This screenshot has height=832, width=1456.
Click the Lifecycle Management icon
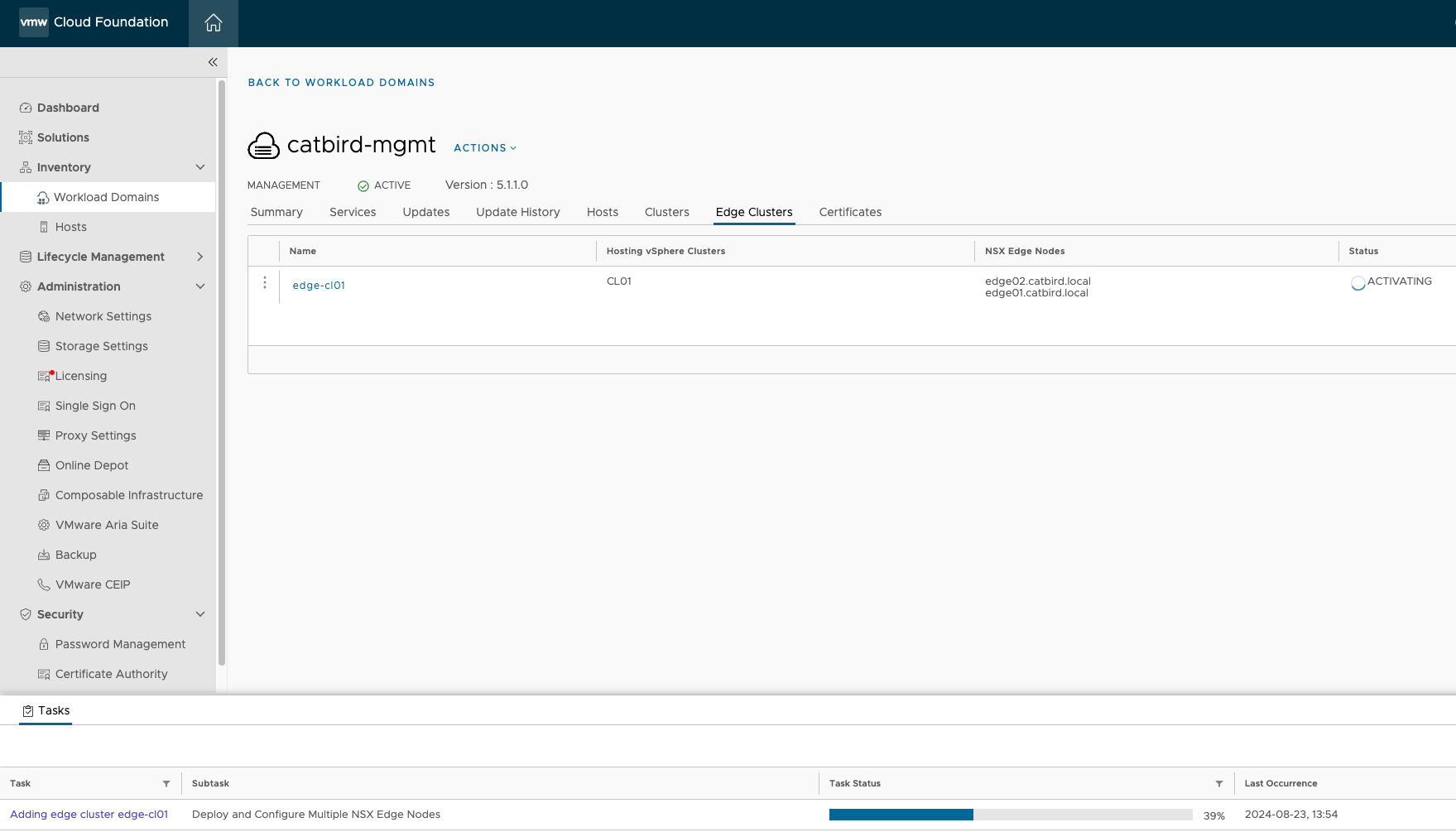[26, 257]
